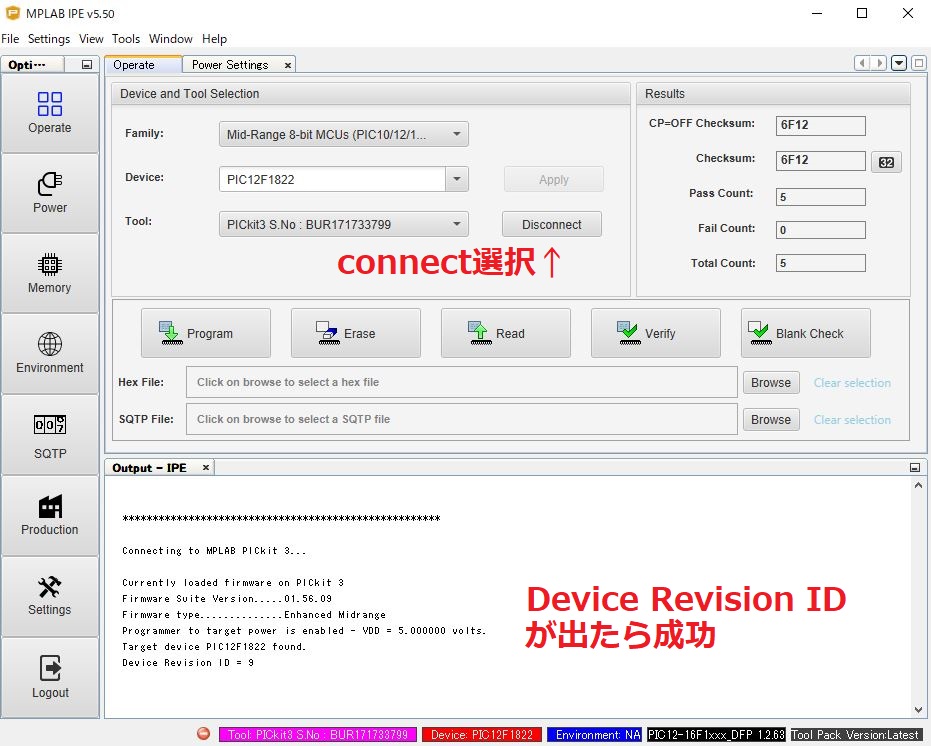Open the View menu
This screenshot has height=746, width=931.
91,39
